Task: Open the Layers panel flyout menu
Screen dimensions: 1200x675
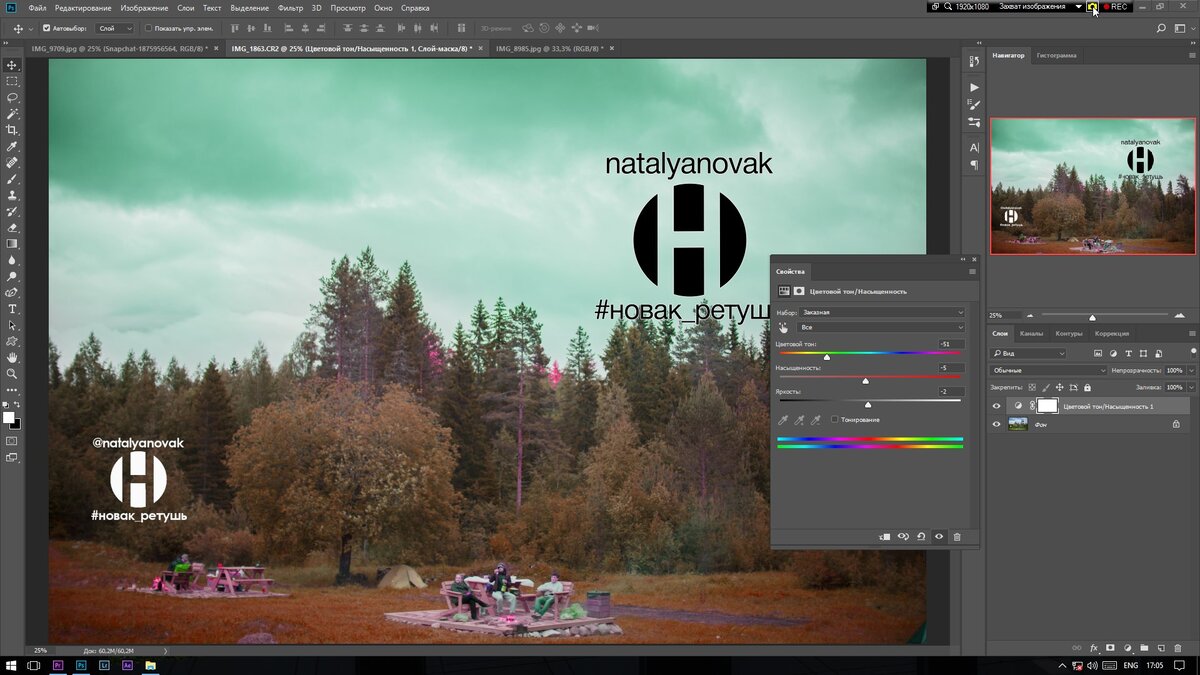Action: [x=1191, y=333]
